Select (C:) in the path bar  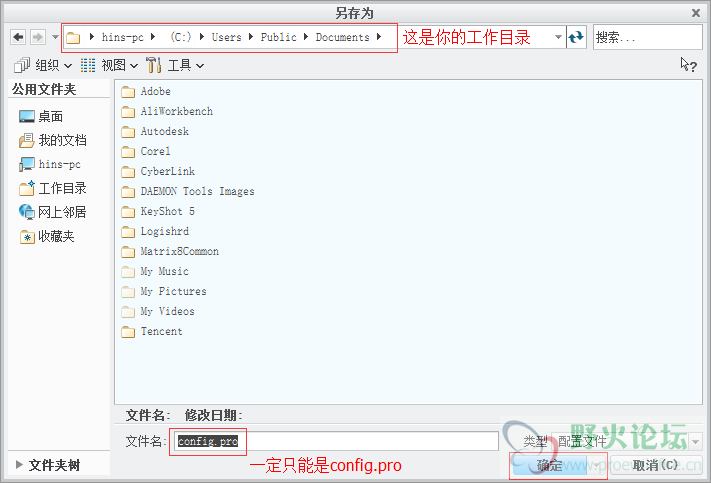[180, 37]
